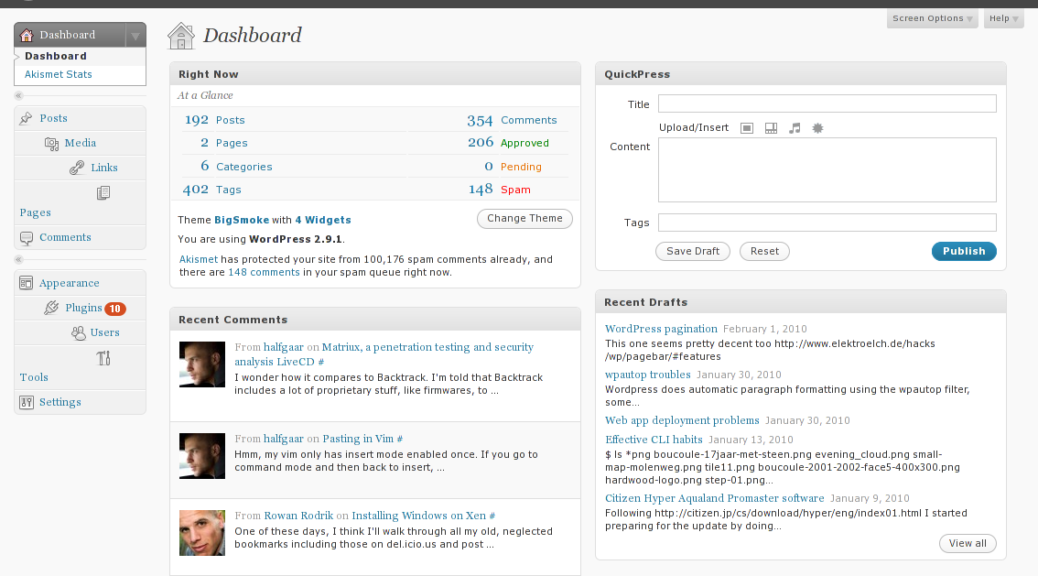Open the Media menu
This screenshot has width=1038, height=576.
click(80, 142)
